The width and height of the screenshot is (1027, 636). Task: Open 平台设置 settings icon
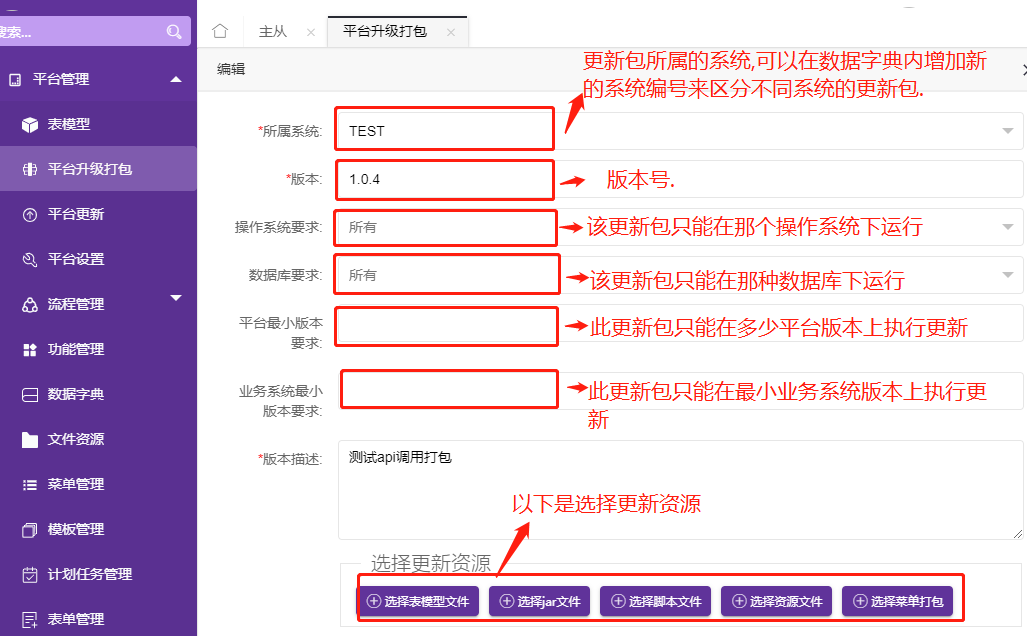point(30,260)
